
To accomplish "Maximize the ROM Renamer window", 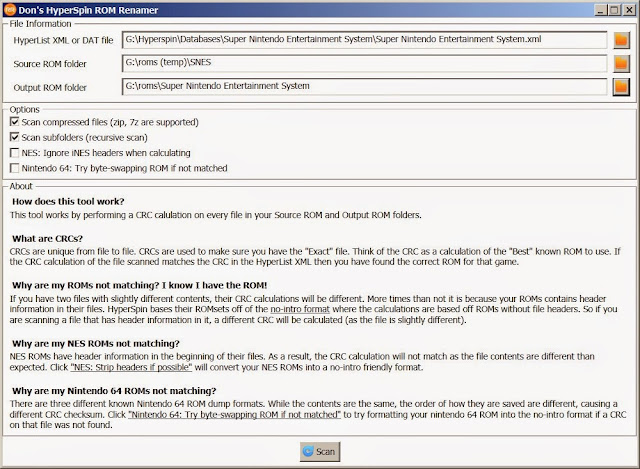I will (x=614, y=10).
